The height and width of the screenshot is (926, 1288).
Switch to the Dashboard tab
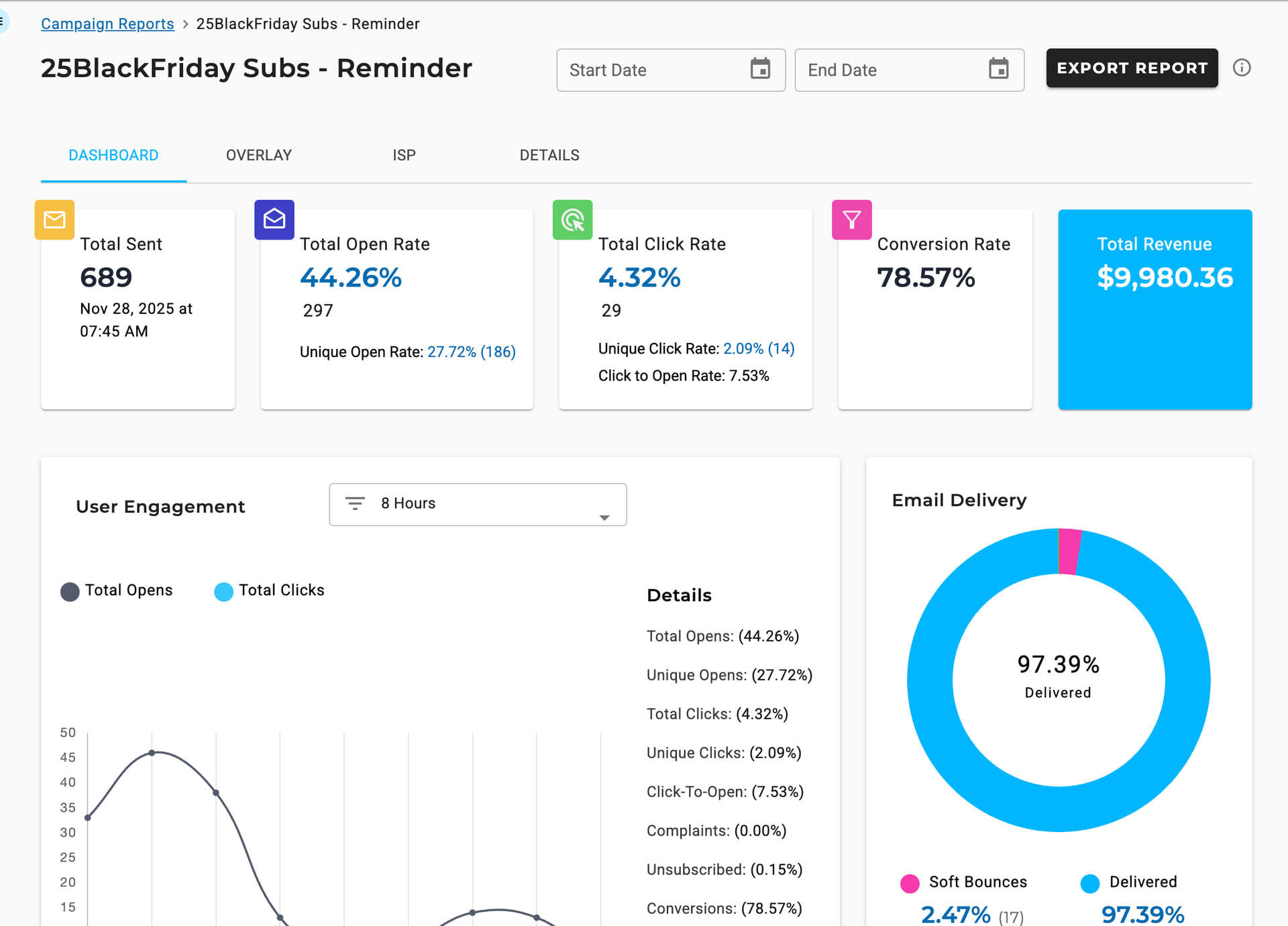pos(113,156)
